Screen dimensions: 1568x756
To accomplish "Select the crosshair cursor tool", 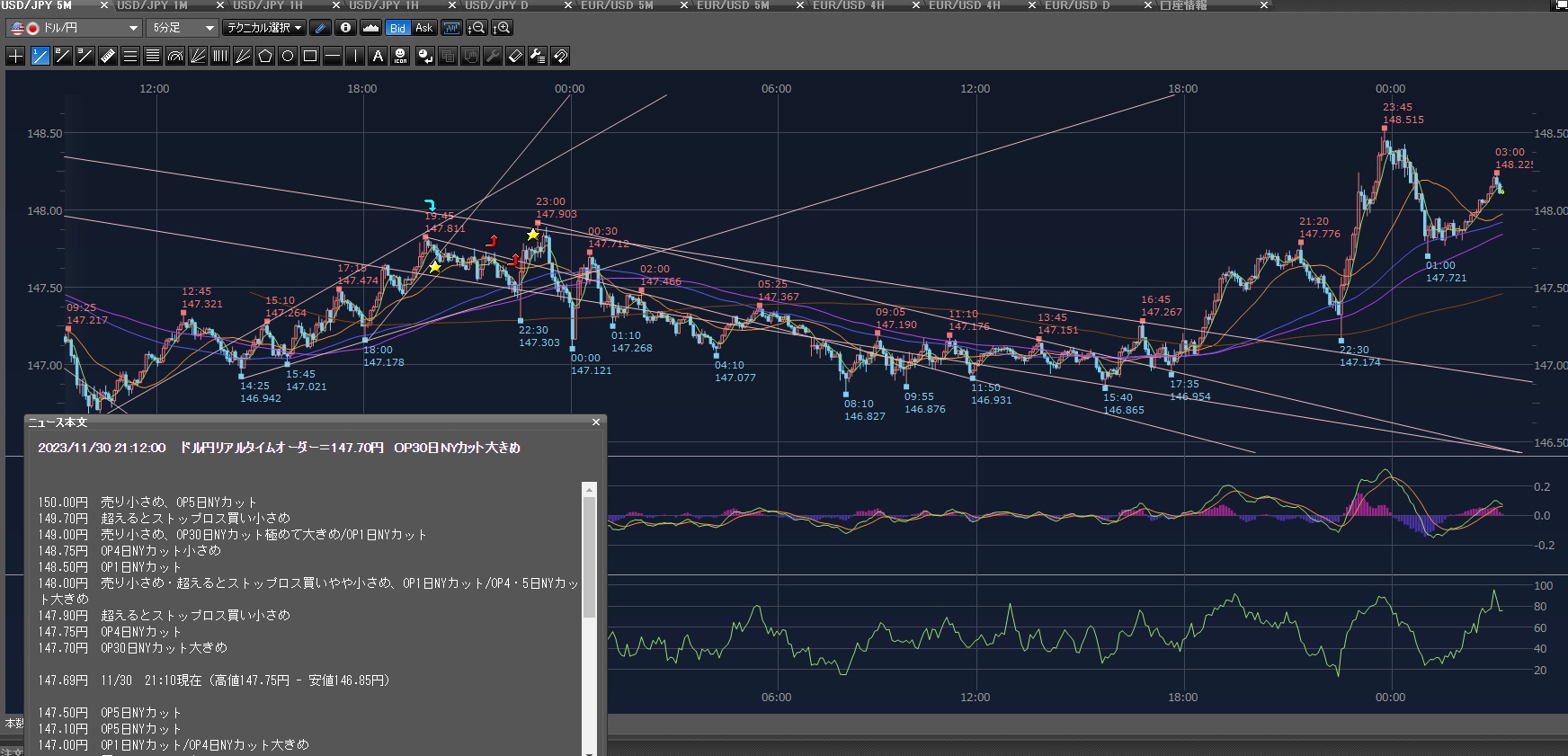I will point(15,57).
